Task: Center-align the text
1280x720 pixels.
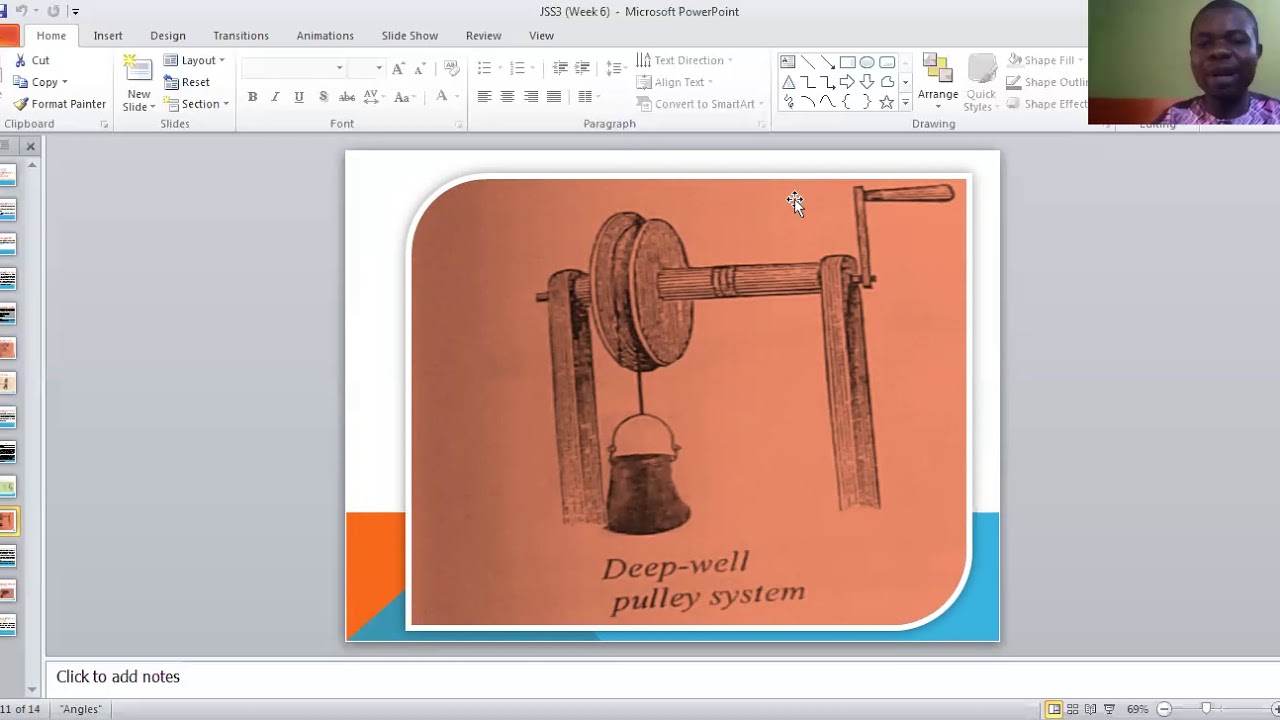Action: (x=507, y=97)
